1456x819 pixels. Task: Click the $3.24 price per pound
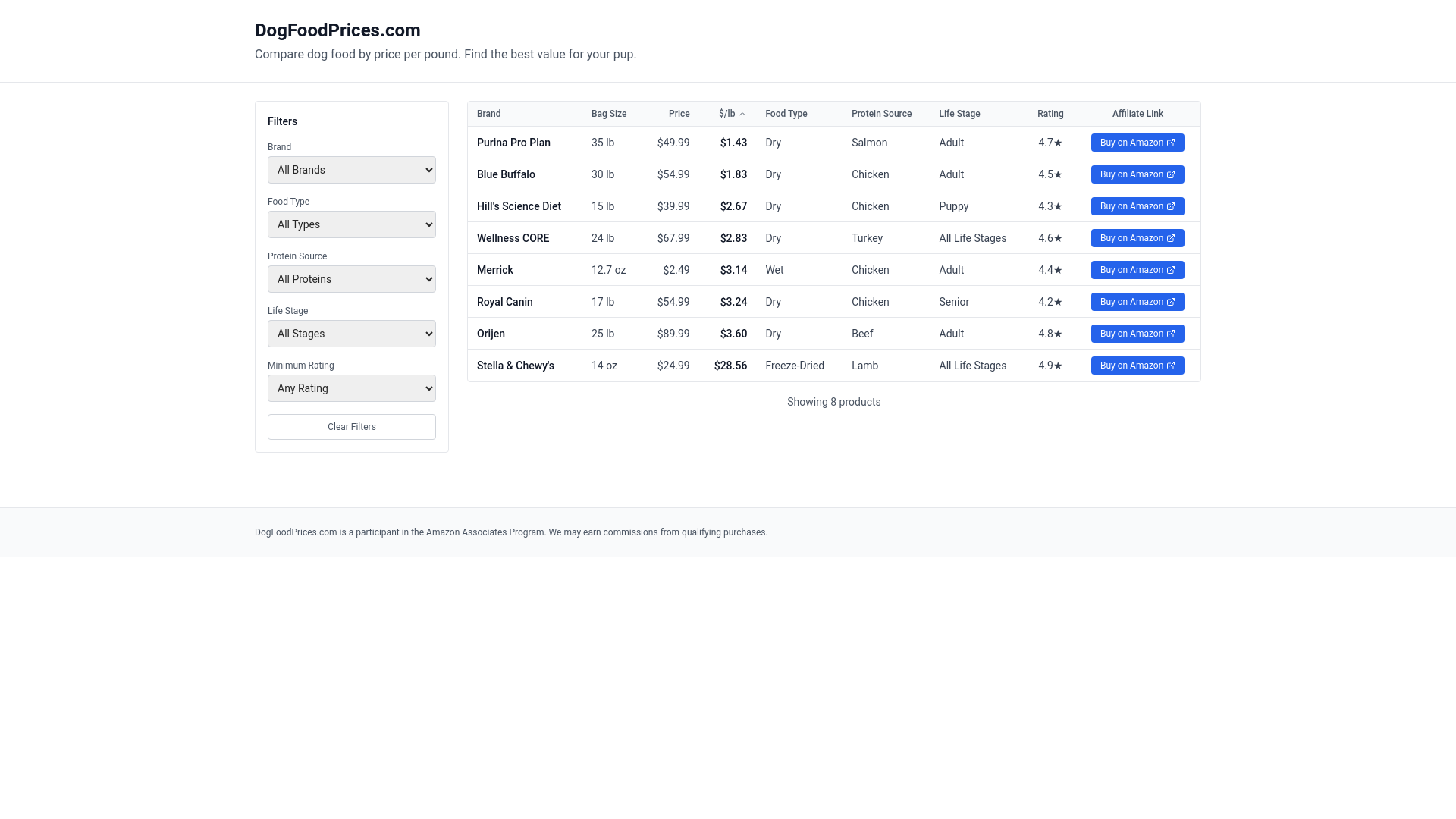(x=733, y=302)
